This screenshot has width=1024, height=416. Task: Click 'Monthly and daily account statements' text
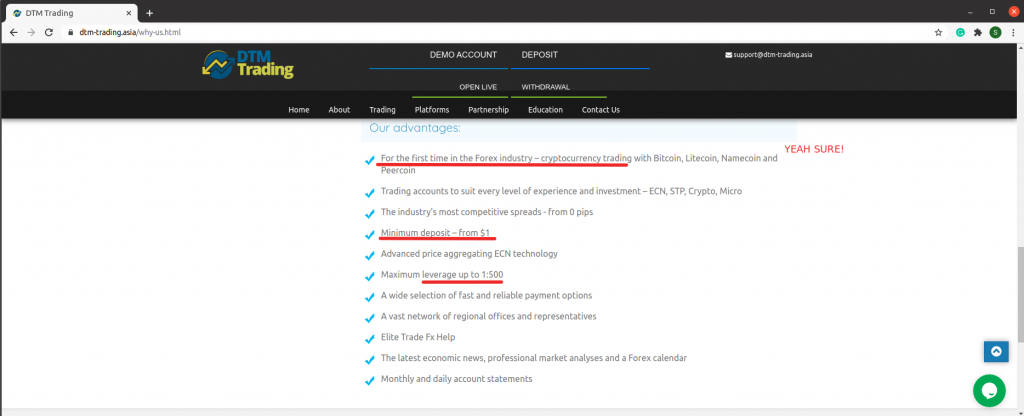pos(456,379)
